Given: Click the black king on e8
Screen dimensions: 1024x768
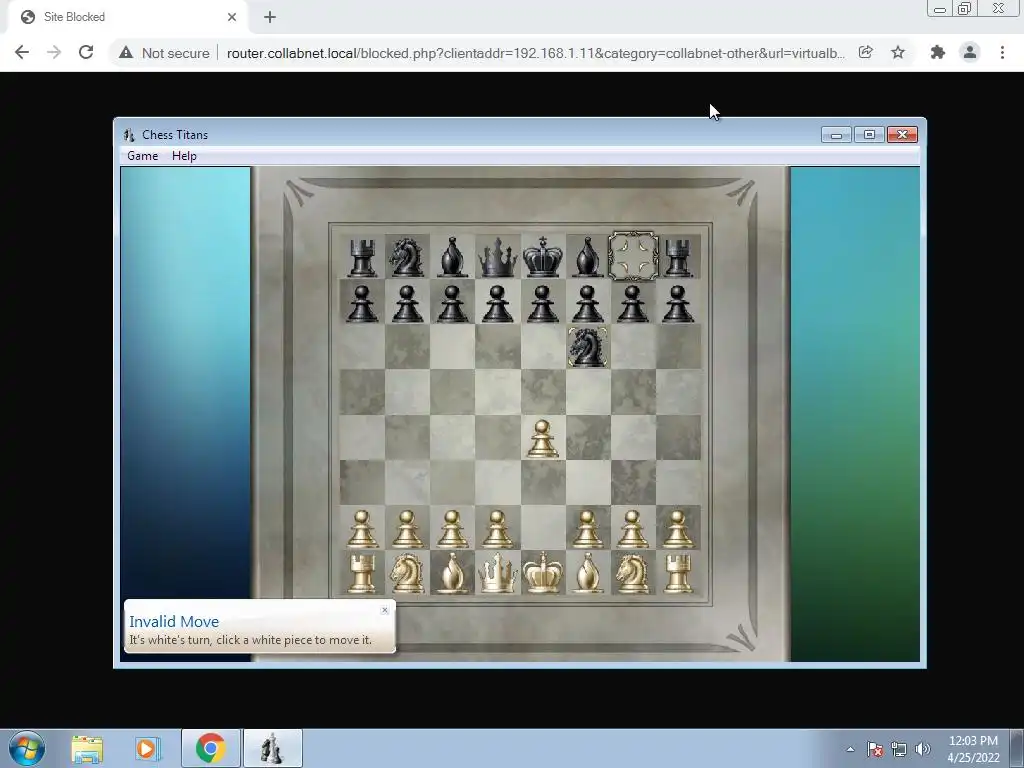Looking at the screenshot, I should tap(543, 257).
